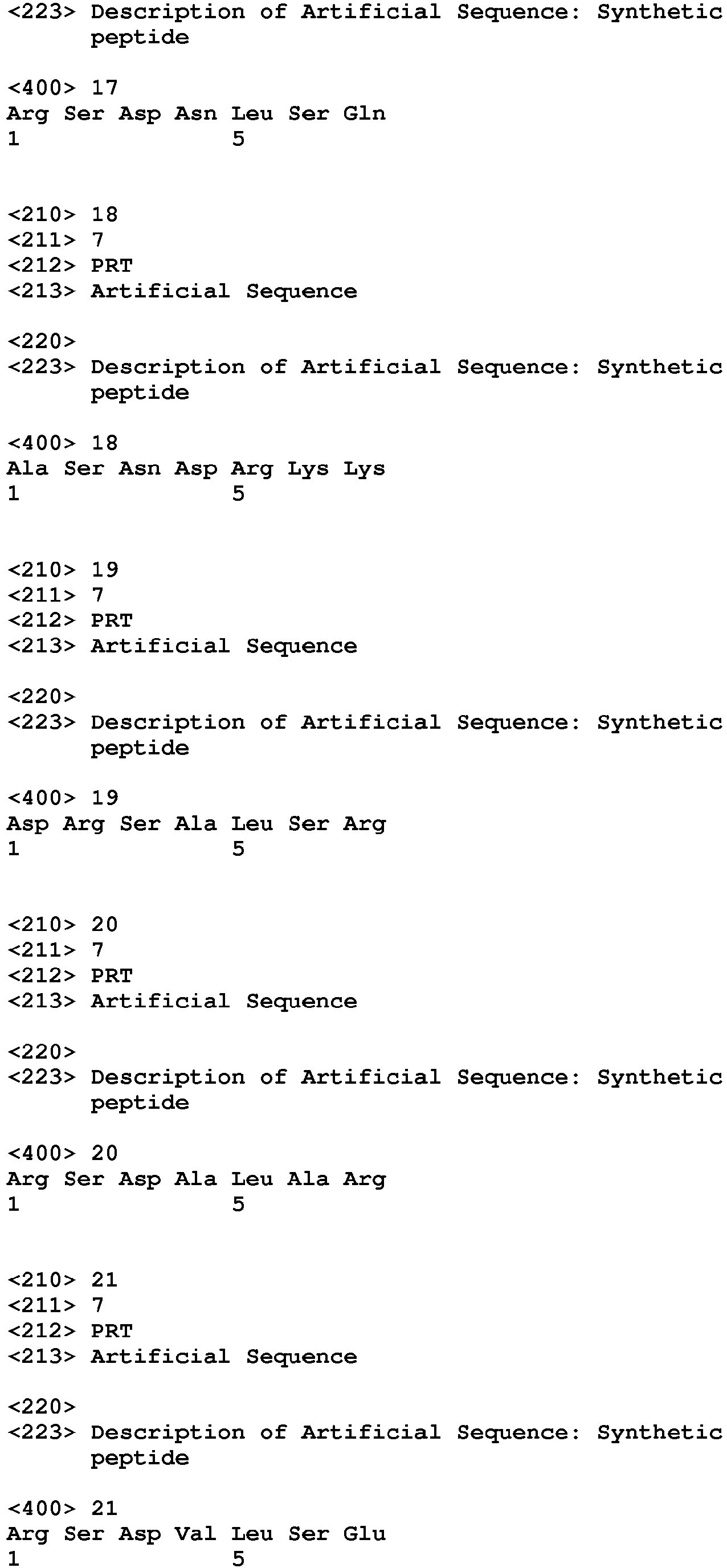Click the <210> 19 identifier line
The width and height of the screenshot is (727, 1568).
(62, 570)
